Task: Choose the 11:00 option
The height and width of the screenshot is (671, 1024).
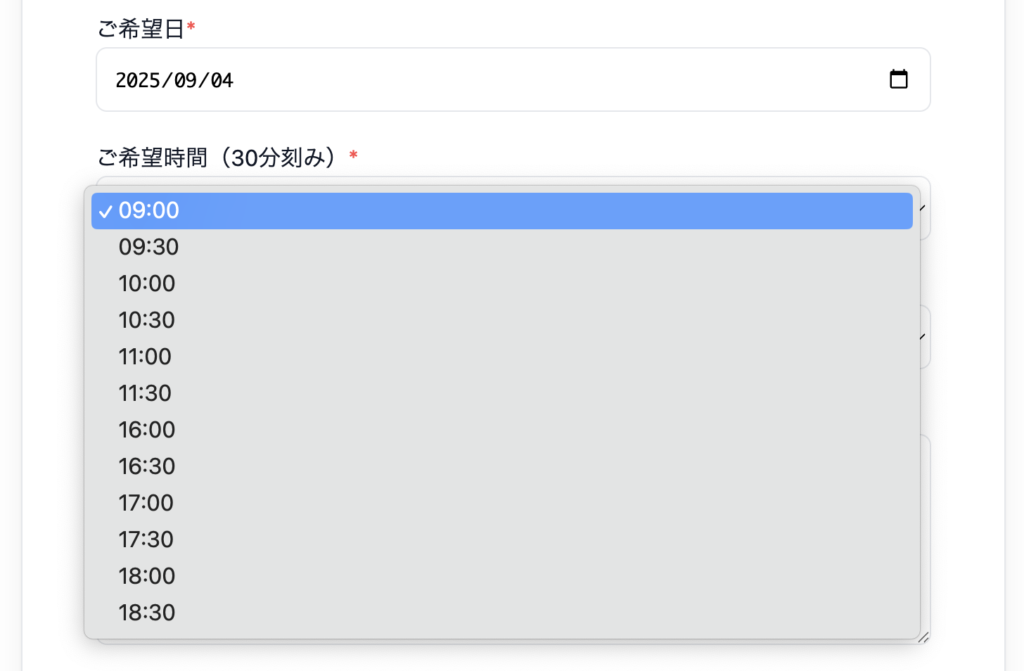Action: click(502, 357)
